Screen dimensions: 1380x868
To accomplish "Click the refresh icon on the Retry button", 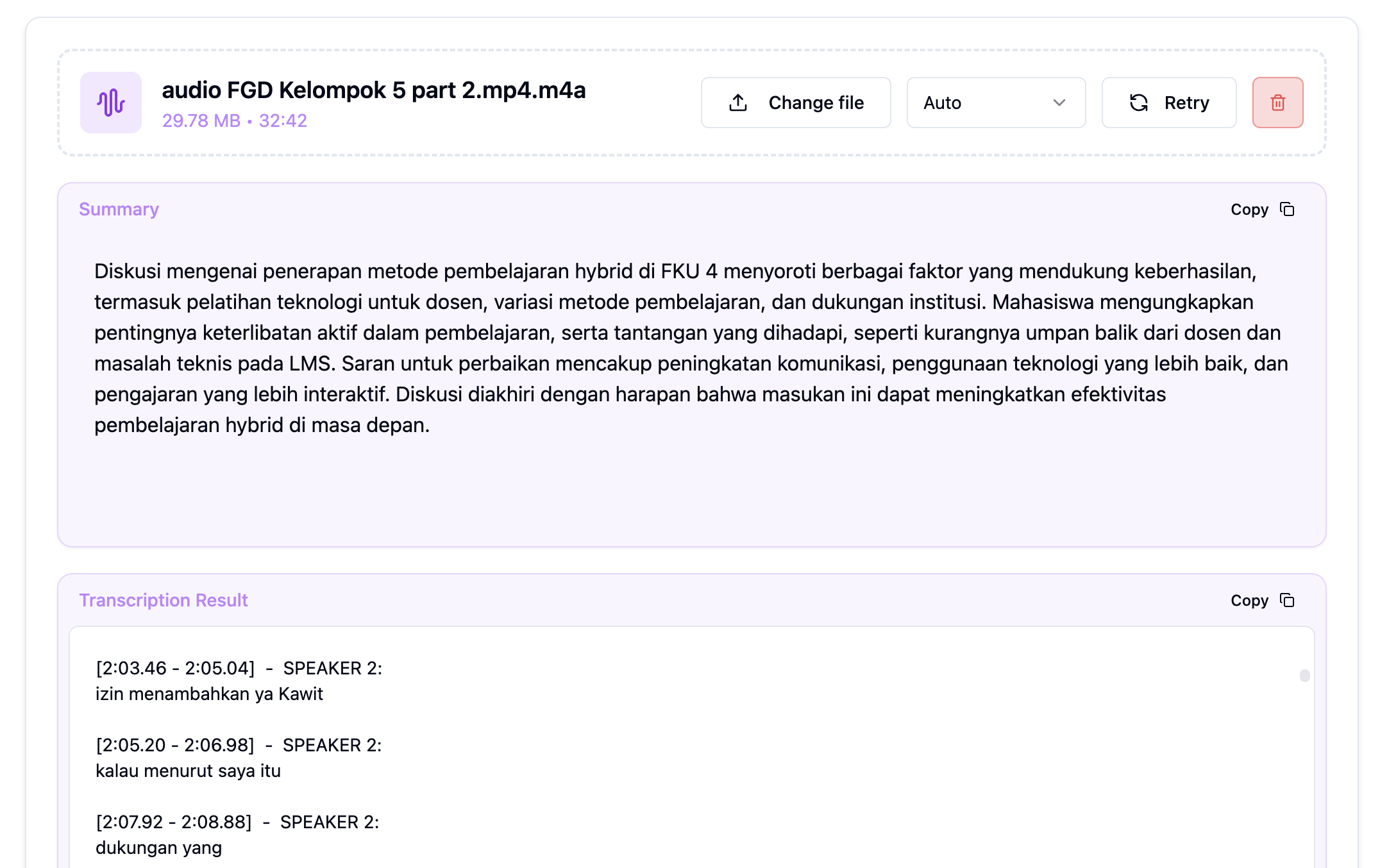I will [1138, 103].
